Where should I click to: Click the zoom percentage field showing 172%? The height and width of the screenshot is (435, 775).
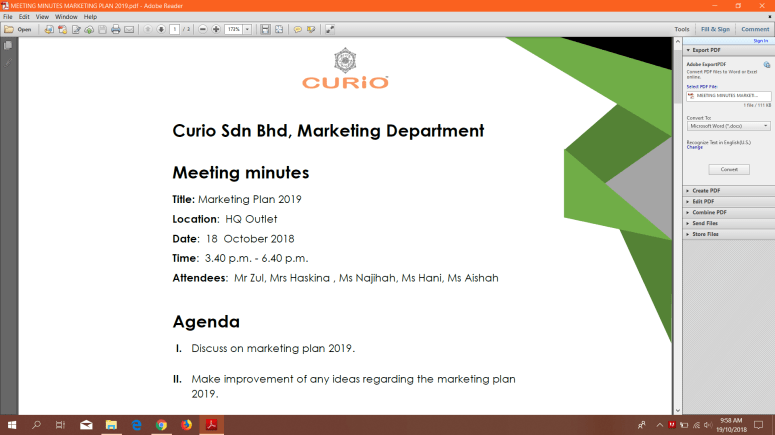pyautogui.click(x=233, y=30)
